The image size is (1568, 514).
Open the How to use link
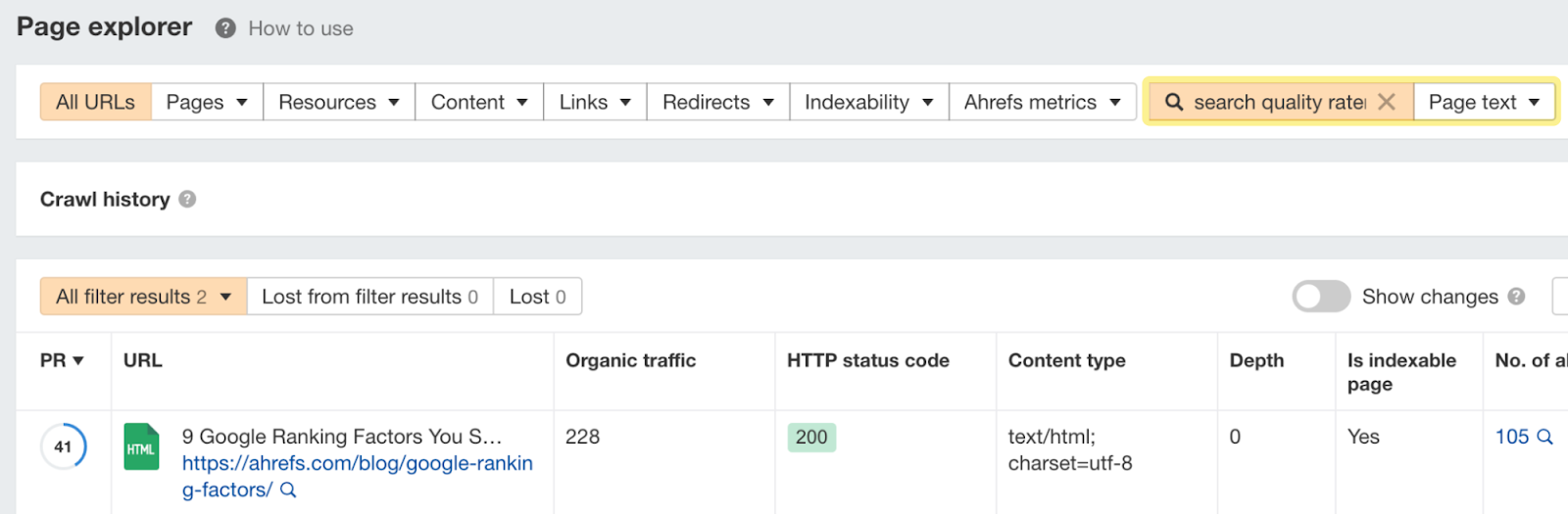coord(300,28)
